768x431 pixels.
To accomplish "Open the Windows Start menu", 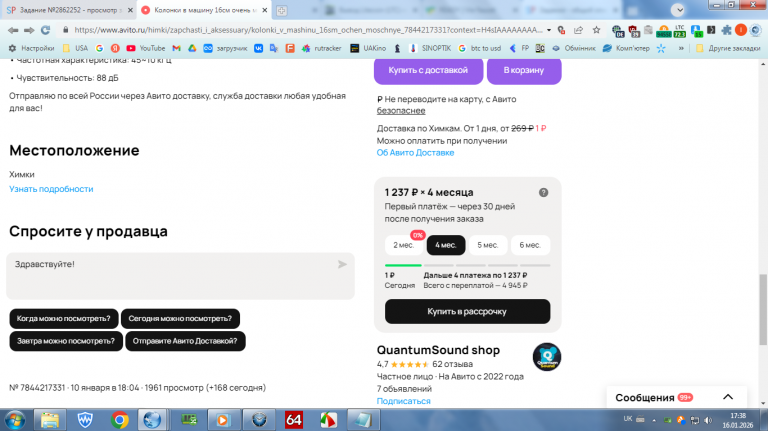I will (x=15, y=420).
